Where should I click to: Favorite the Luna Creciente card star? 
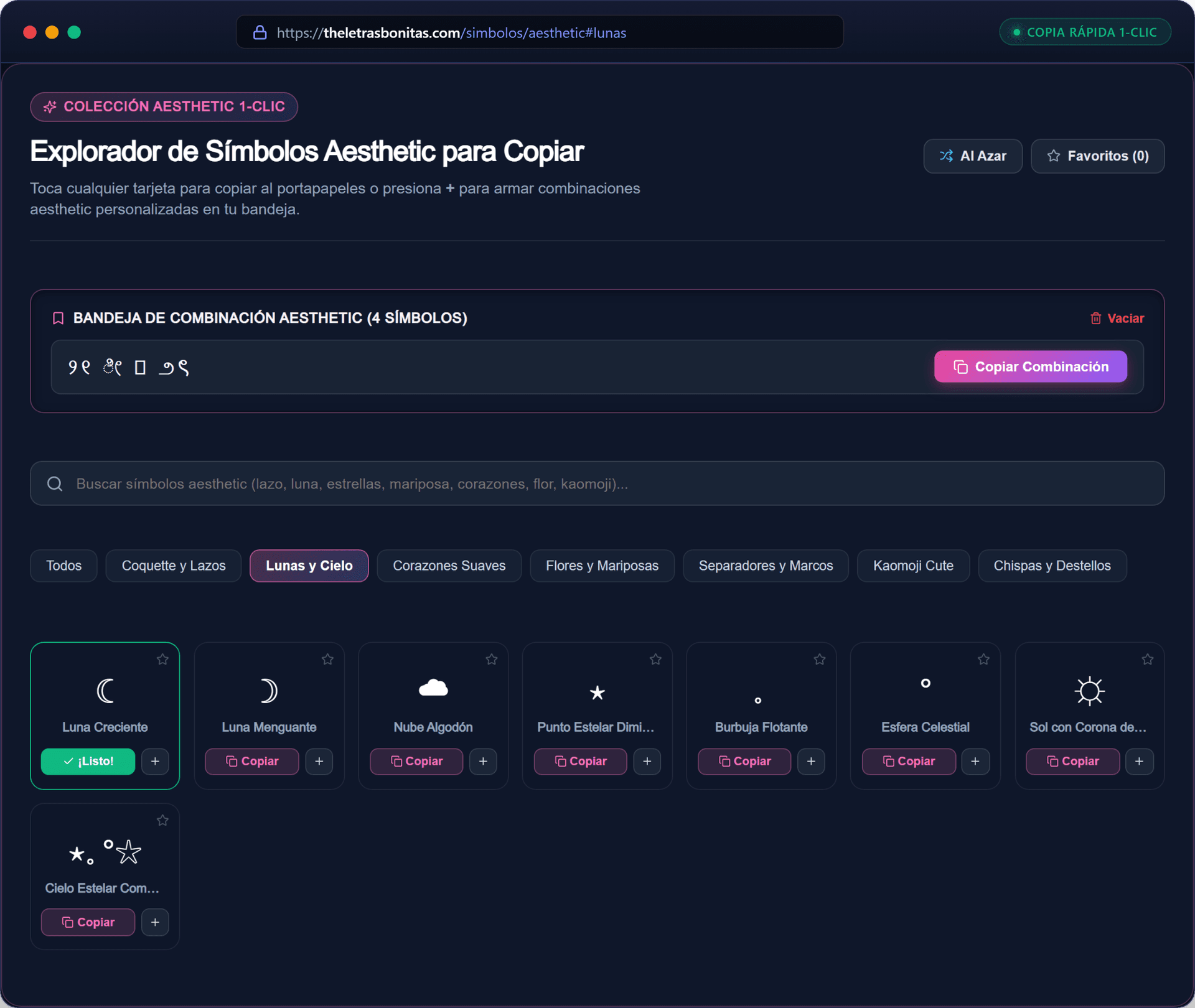coord(162,660)
